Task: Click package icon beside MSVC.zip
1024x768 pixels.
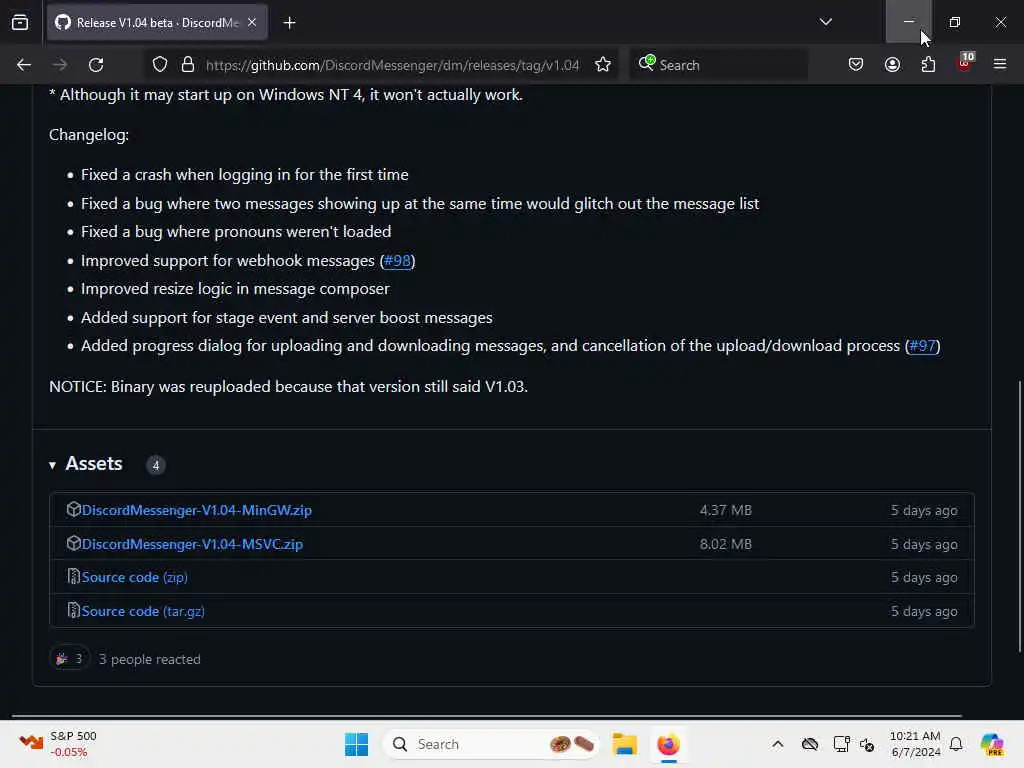Action: [x=73, y=543]
